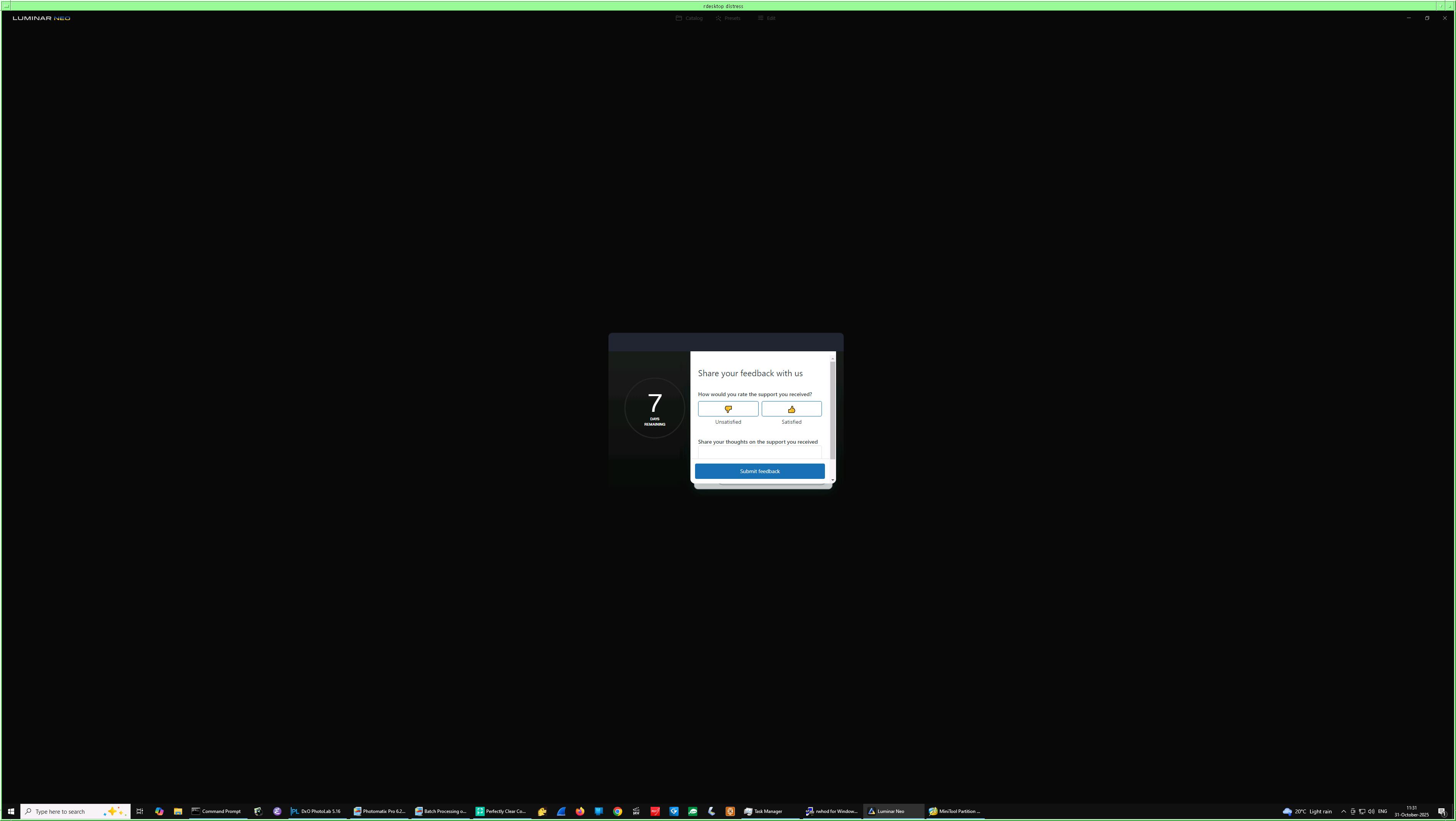This screenshot has width=1456, height=821.
Task: Click the Luminar Neo taskbar item
Action: (893, 811)
